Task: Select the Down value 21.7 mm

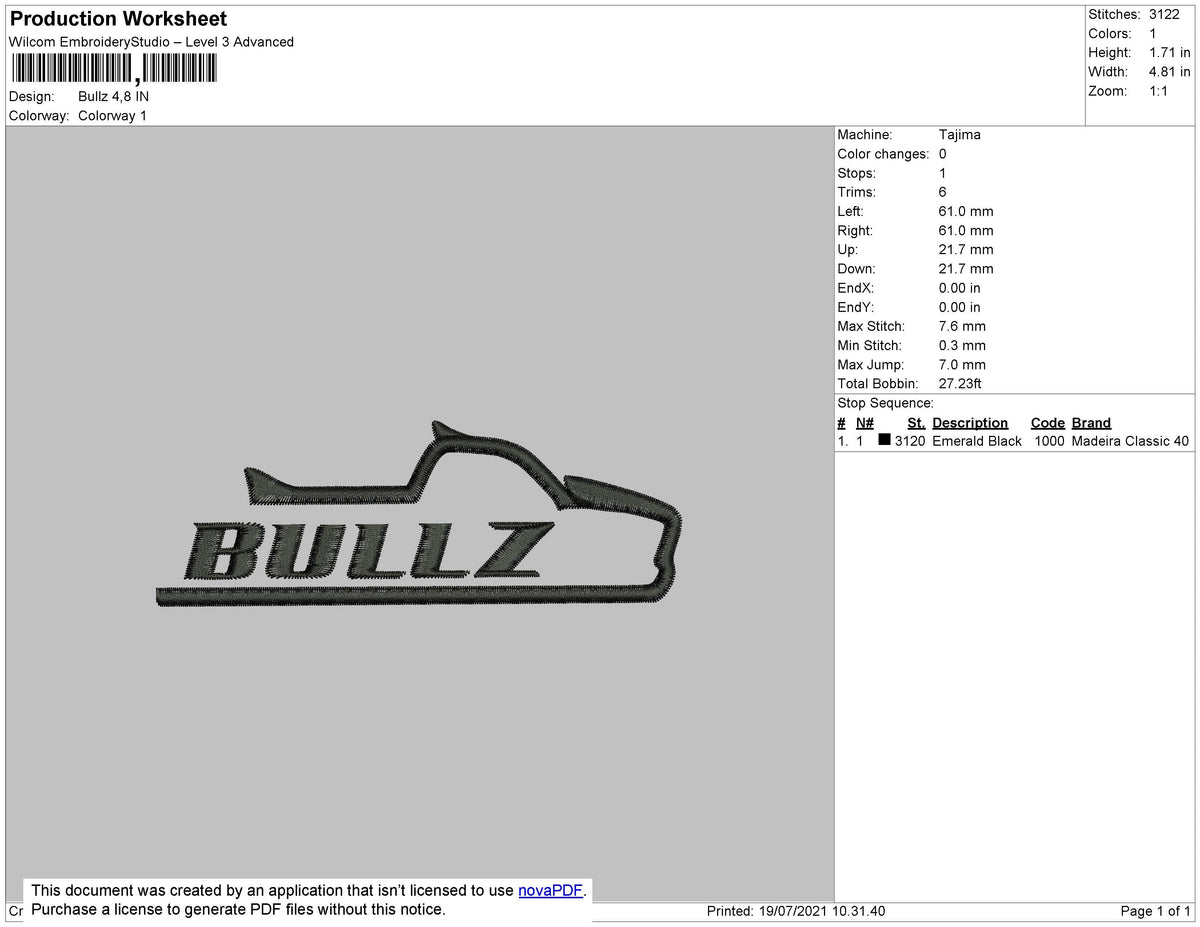Action: click(966, 269)
